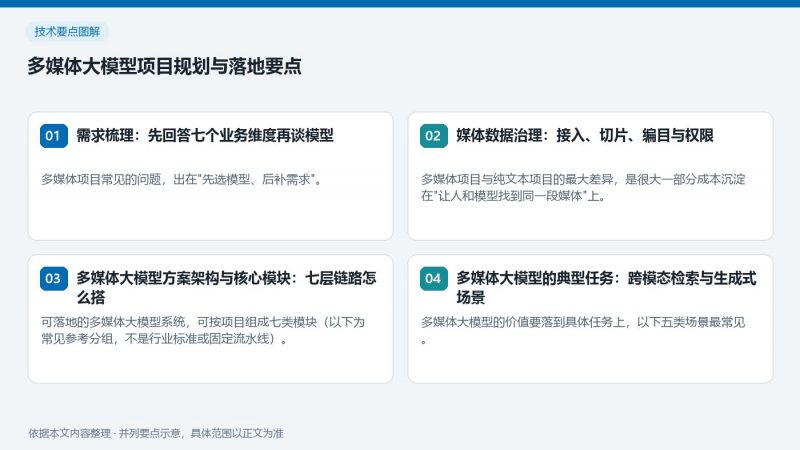This screenshot has height=450, width=800.
Task: Select heading 多媒体大模型的典型任务
Action: click(535, 278)
